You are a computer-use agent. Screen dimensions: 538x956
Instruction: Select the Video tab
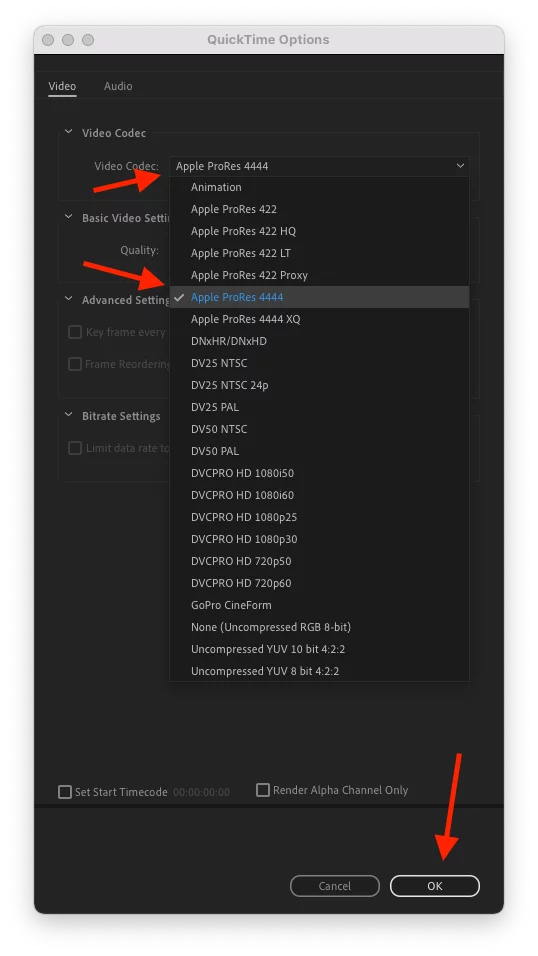62,86
